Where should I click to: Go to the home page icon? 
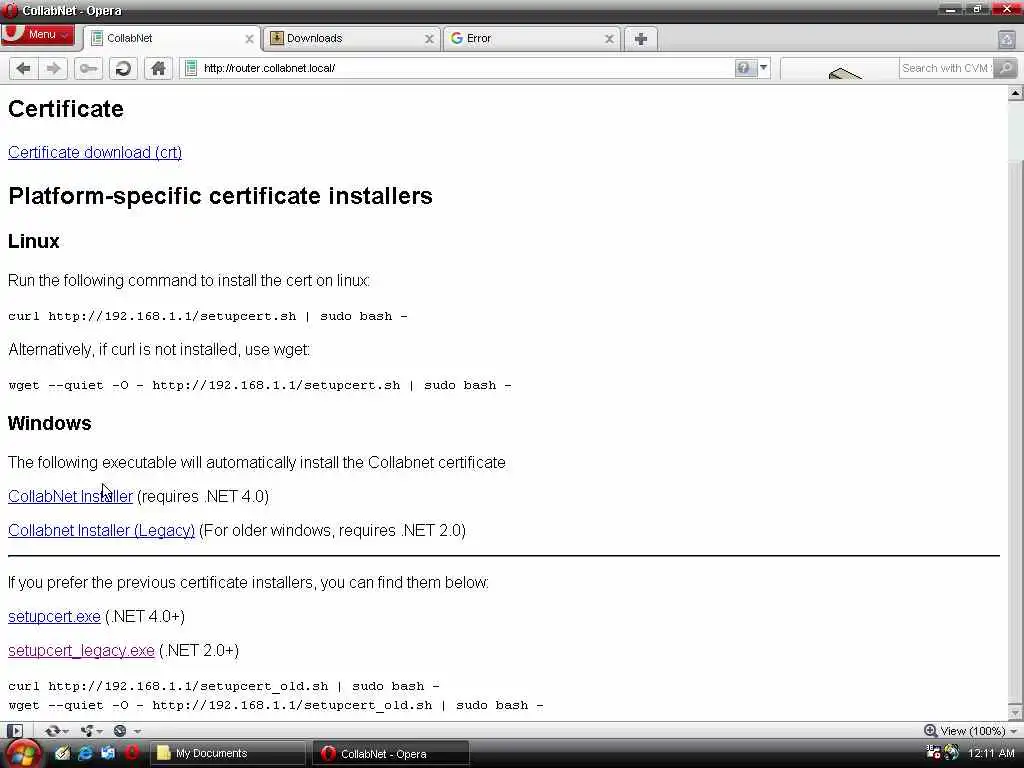(x=158, y=69)
